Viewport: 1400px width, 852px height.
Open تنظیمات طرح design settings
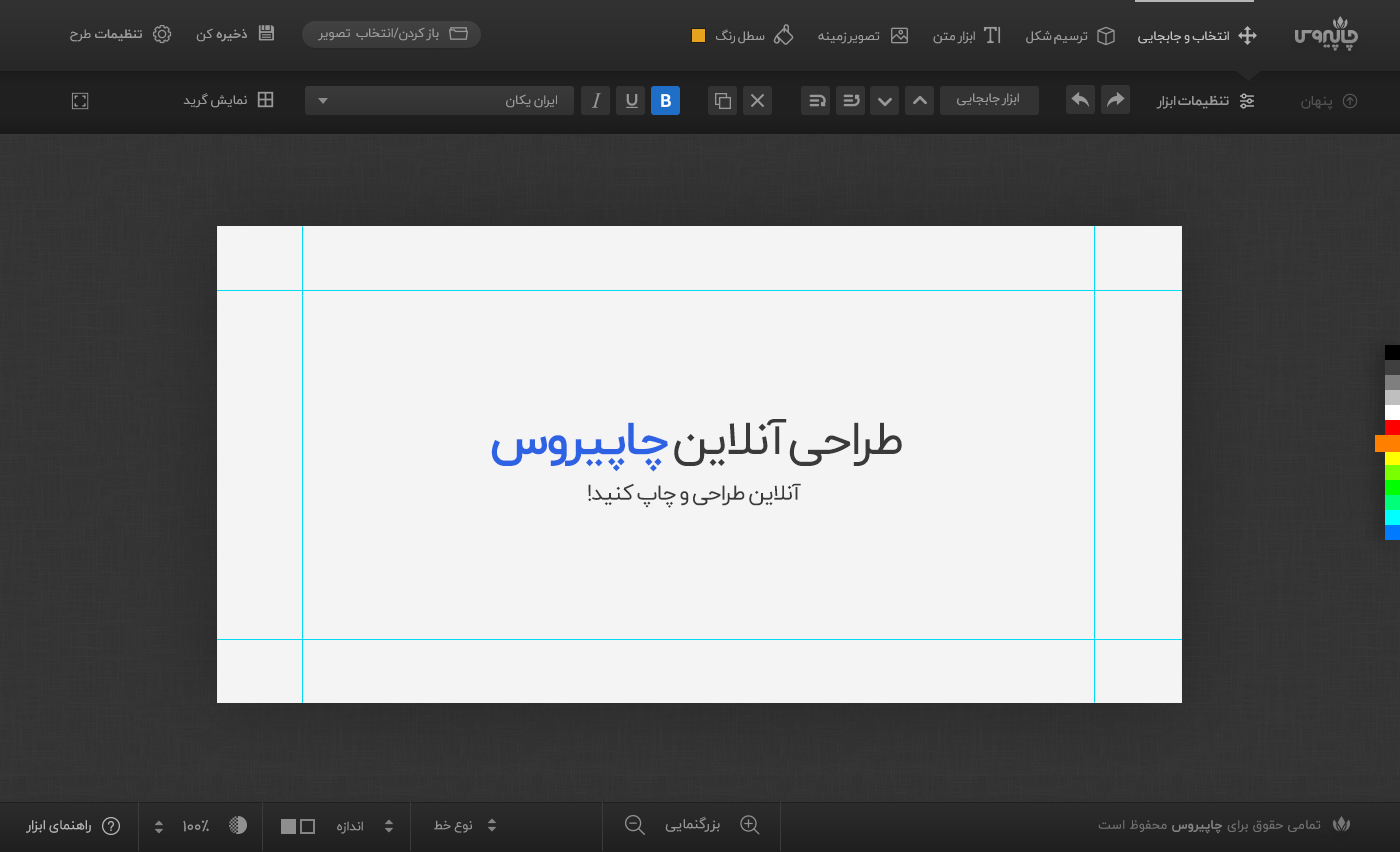point(120,34)
